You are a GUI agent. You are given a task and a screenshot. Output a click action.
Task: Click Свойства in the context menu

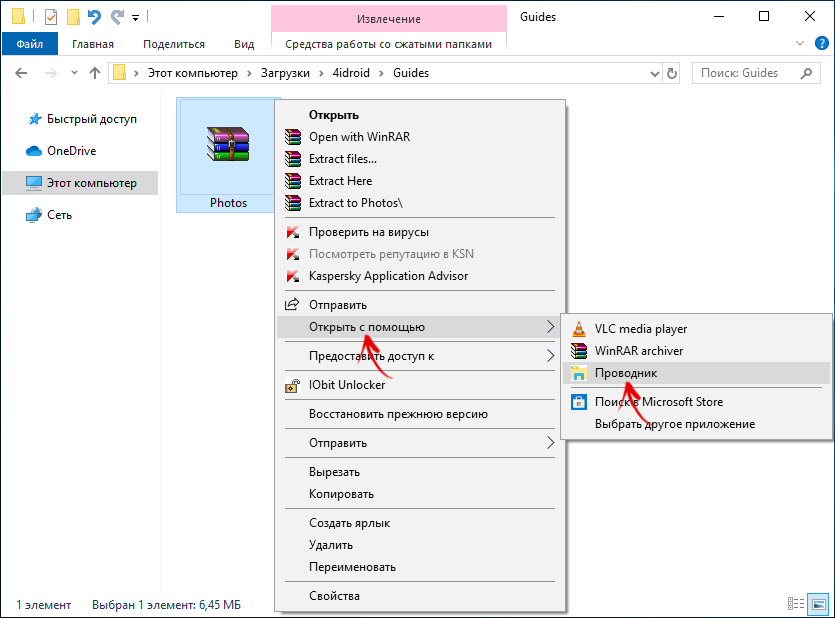334,596
